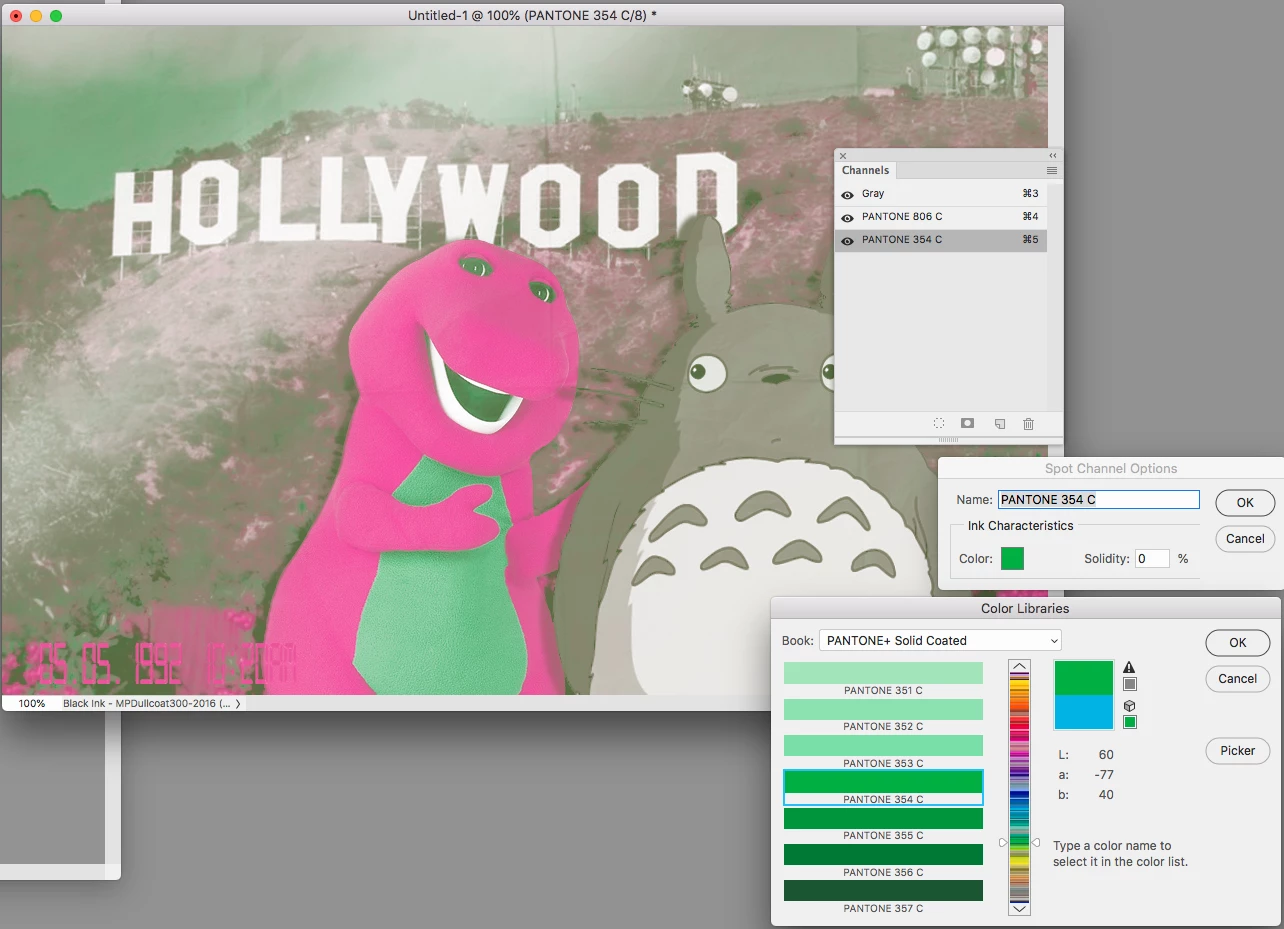1284x929 pixels.
Task: Cancel the Color Libraries dialog
Action: [x=1238, y=678]
